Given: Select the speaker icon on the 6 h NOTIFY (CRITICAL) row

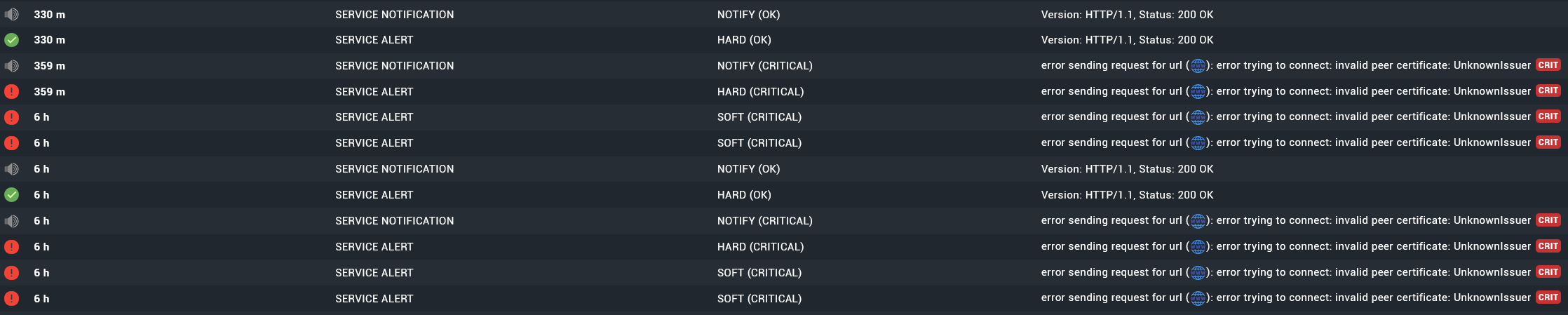Looking at the screenshot, I should tap(11, 221).
